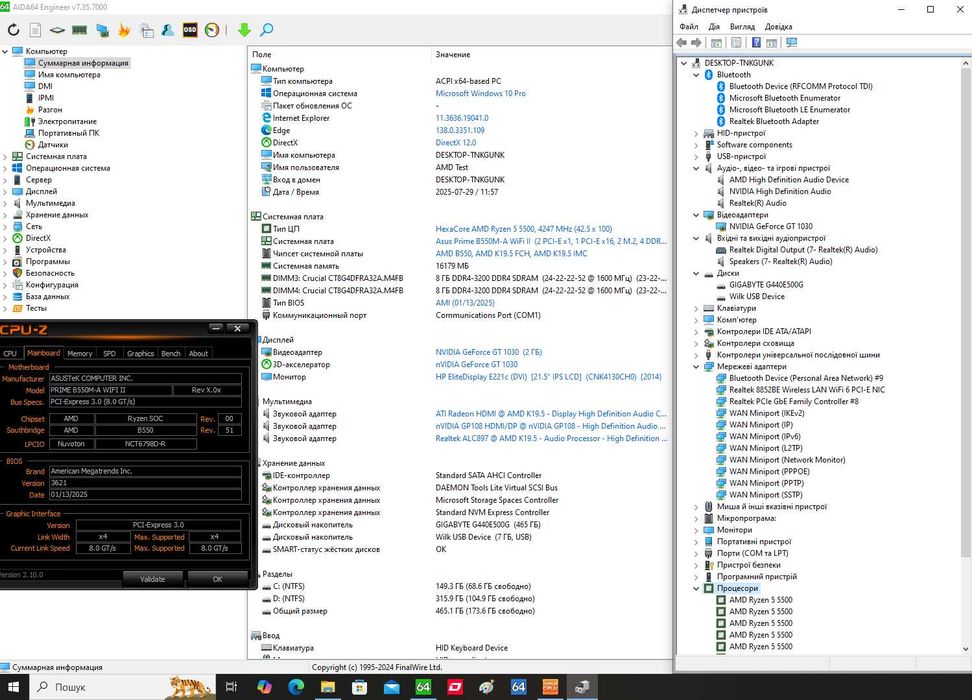972x700 pixels.
Task: Click the Поле column header
Action: (x=262, y=55)
